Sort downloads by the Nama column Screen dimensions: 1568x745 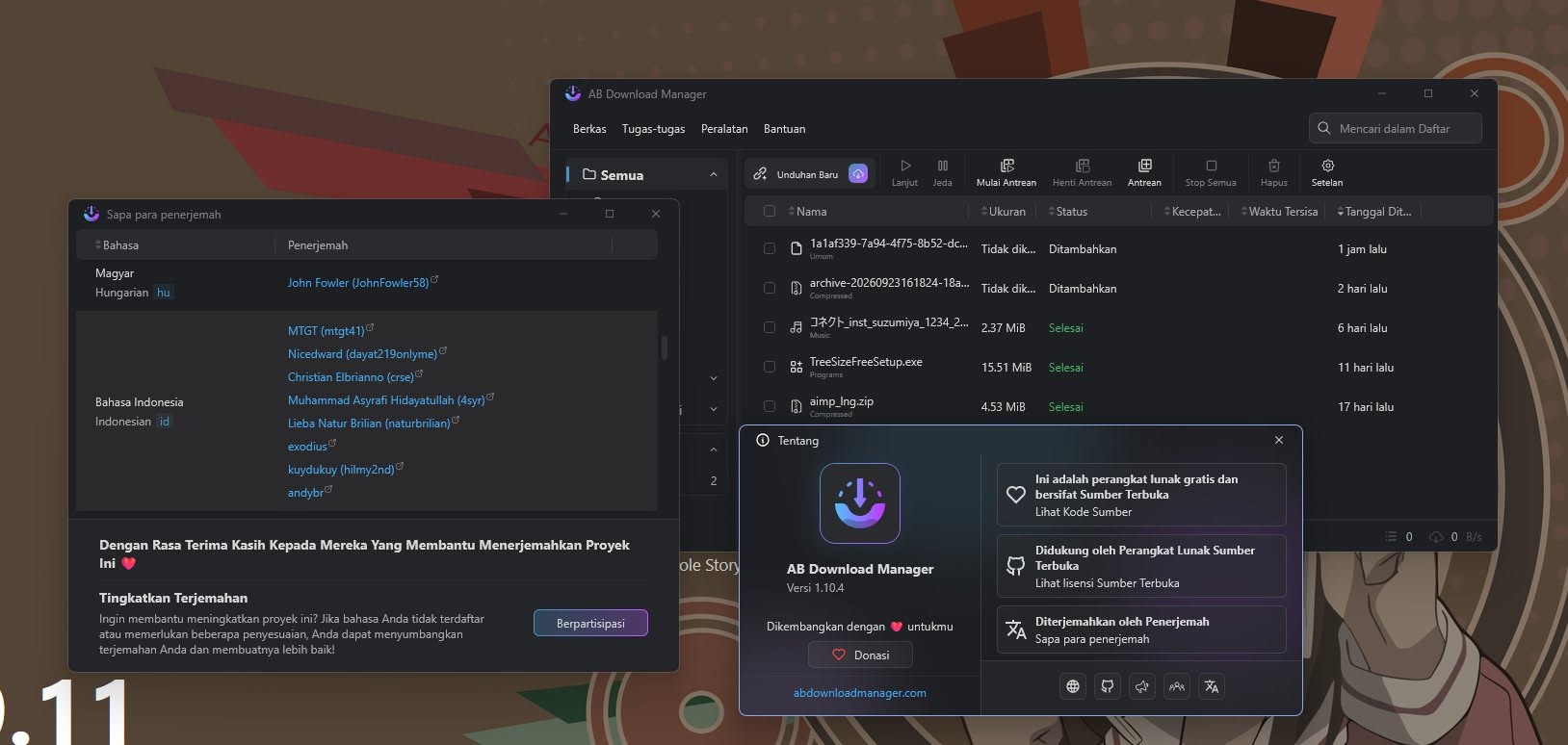[808, 211]
